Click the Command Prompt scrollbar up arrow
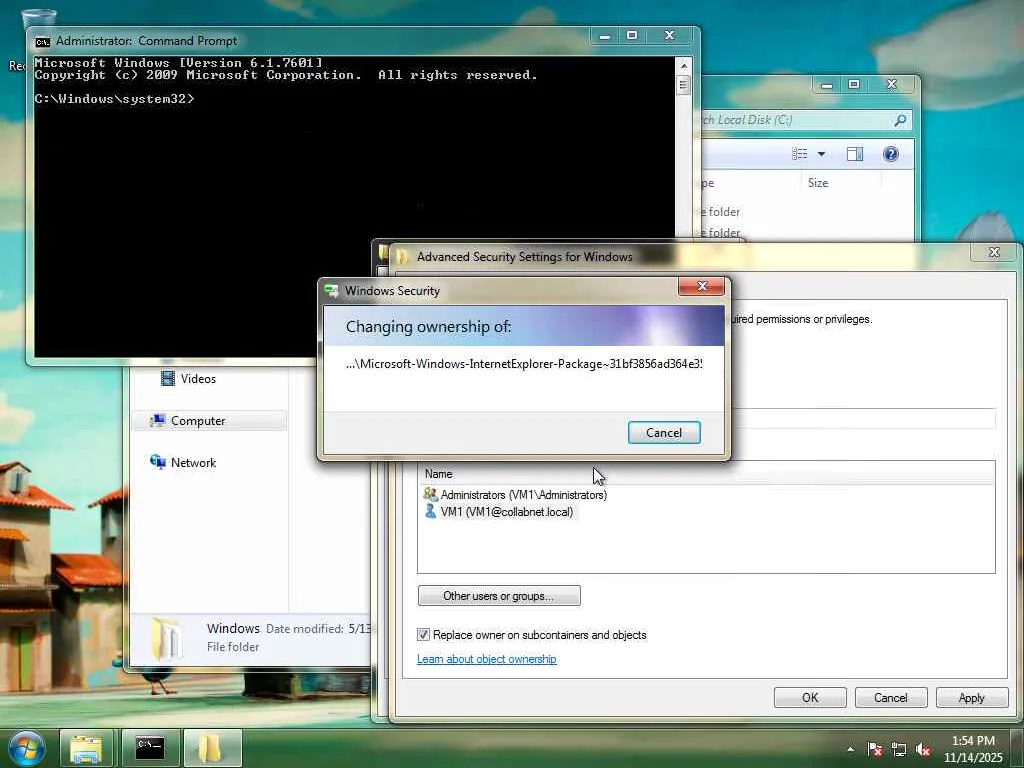The height and width of the screenshot is (768, 1024). coord(683,65)
